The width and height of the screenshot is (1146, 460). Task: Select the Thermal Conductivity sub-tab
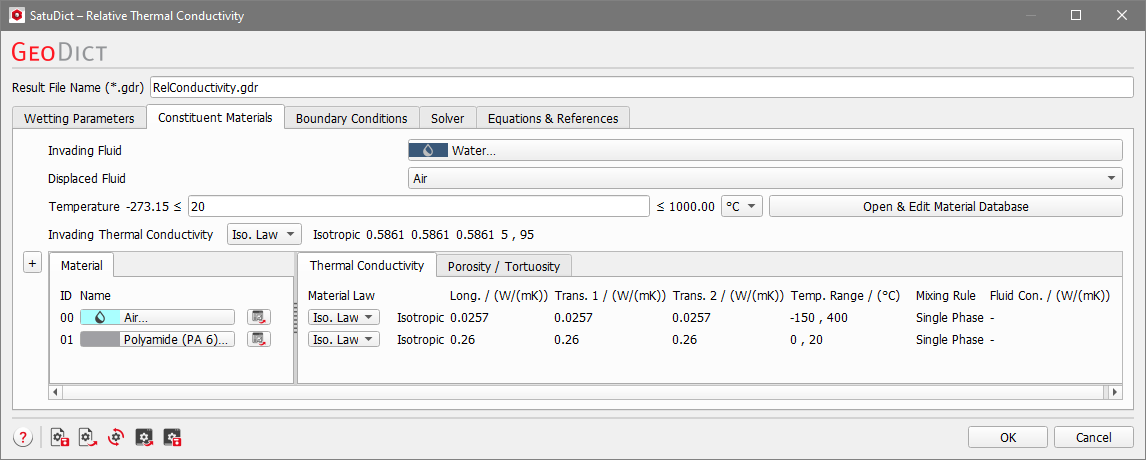(x=367, y=265)
